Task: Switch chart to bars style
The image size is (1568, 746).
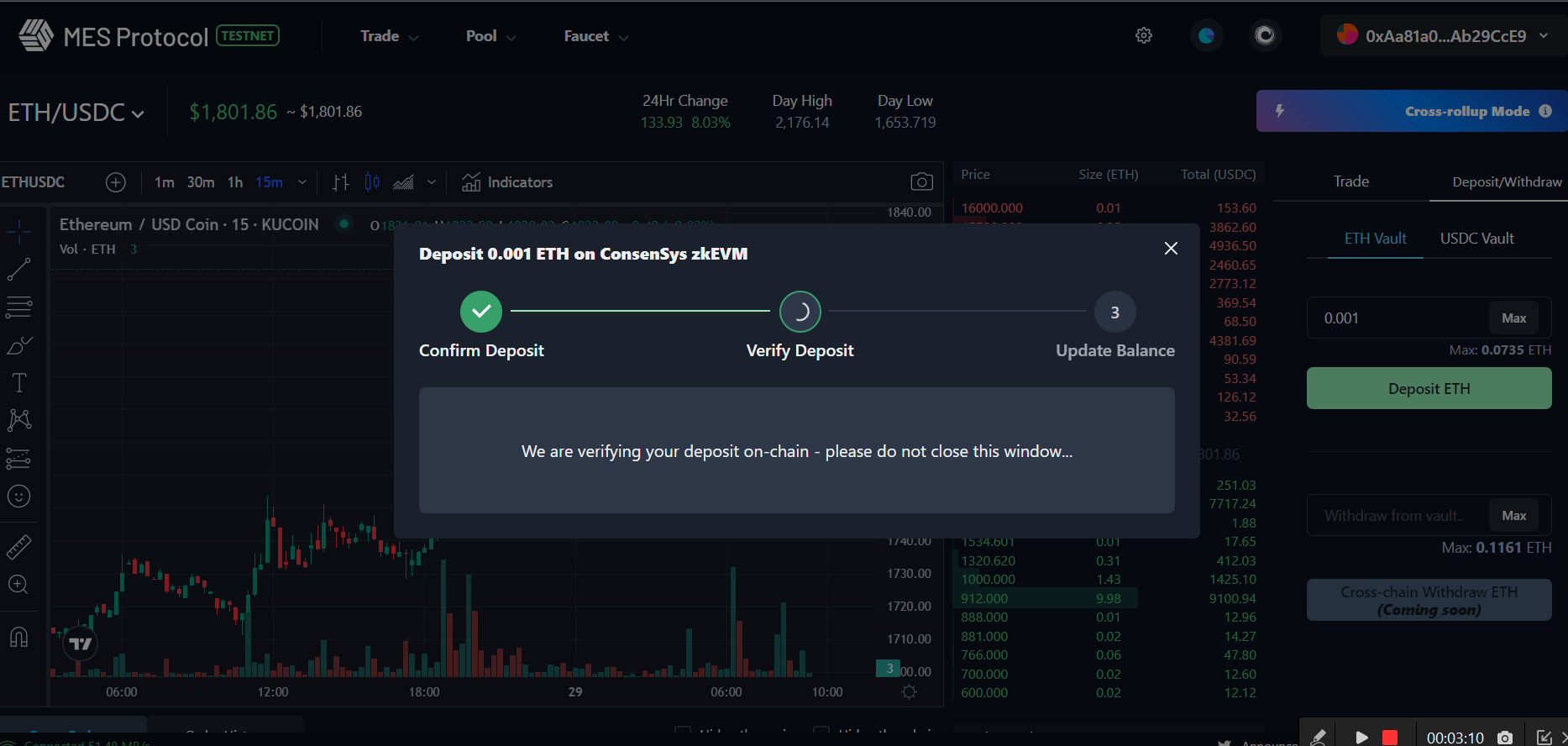Action: (x=340, y=182)
